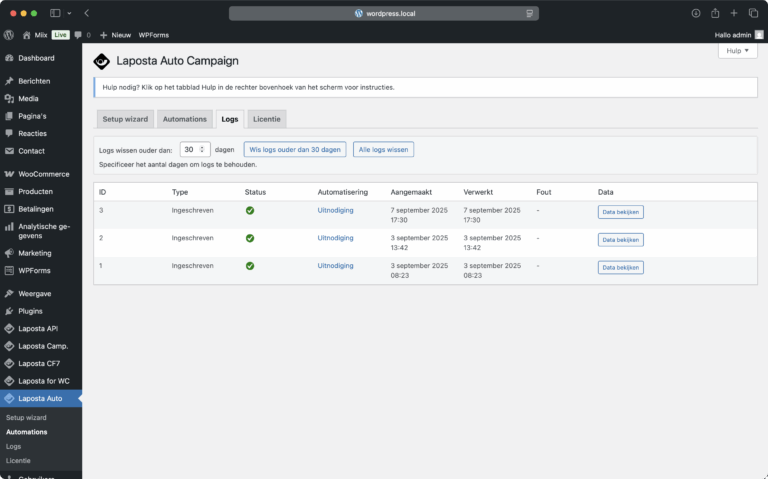Click the Dashboard icon in sidebar

9,58
